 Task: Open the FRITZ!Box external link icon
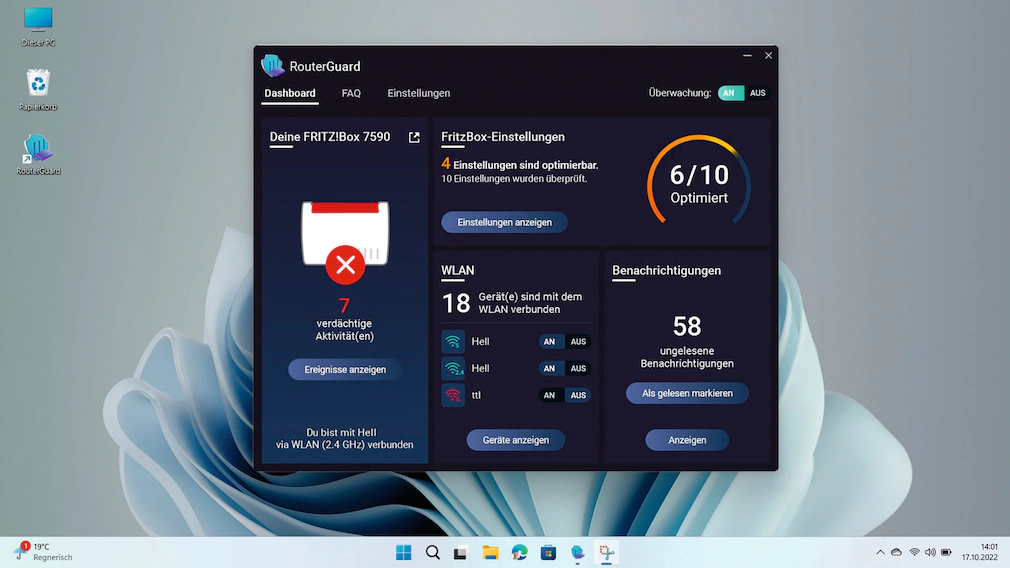pos(414,137)
